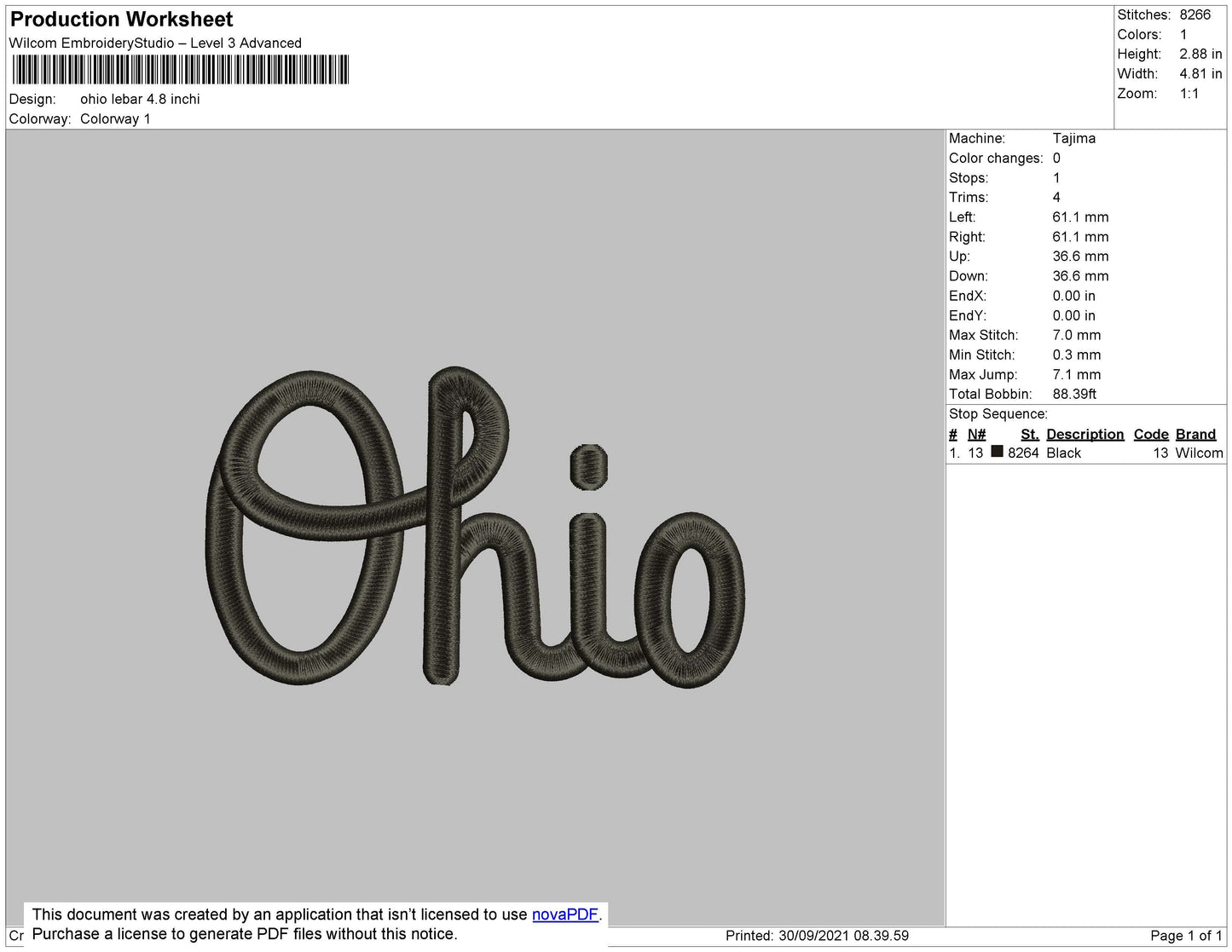Click the 'St.' column header
The height and width of the screenshot is (952, 1232).
click(1030, 434)
